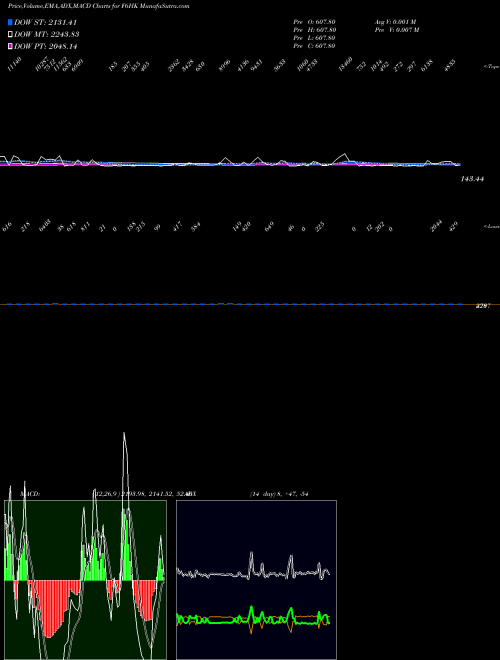Click the magenta DOW PT legend swatch

[x=11, y=46]
